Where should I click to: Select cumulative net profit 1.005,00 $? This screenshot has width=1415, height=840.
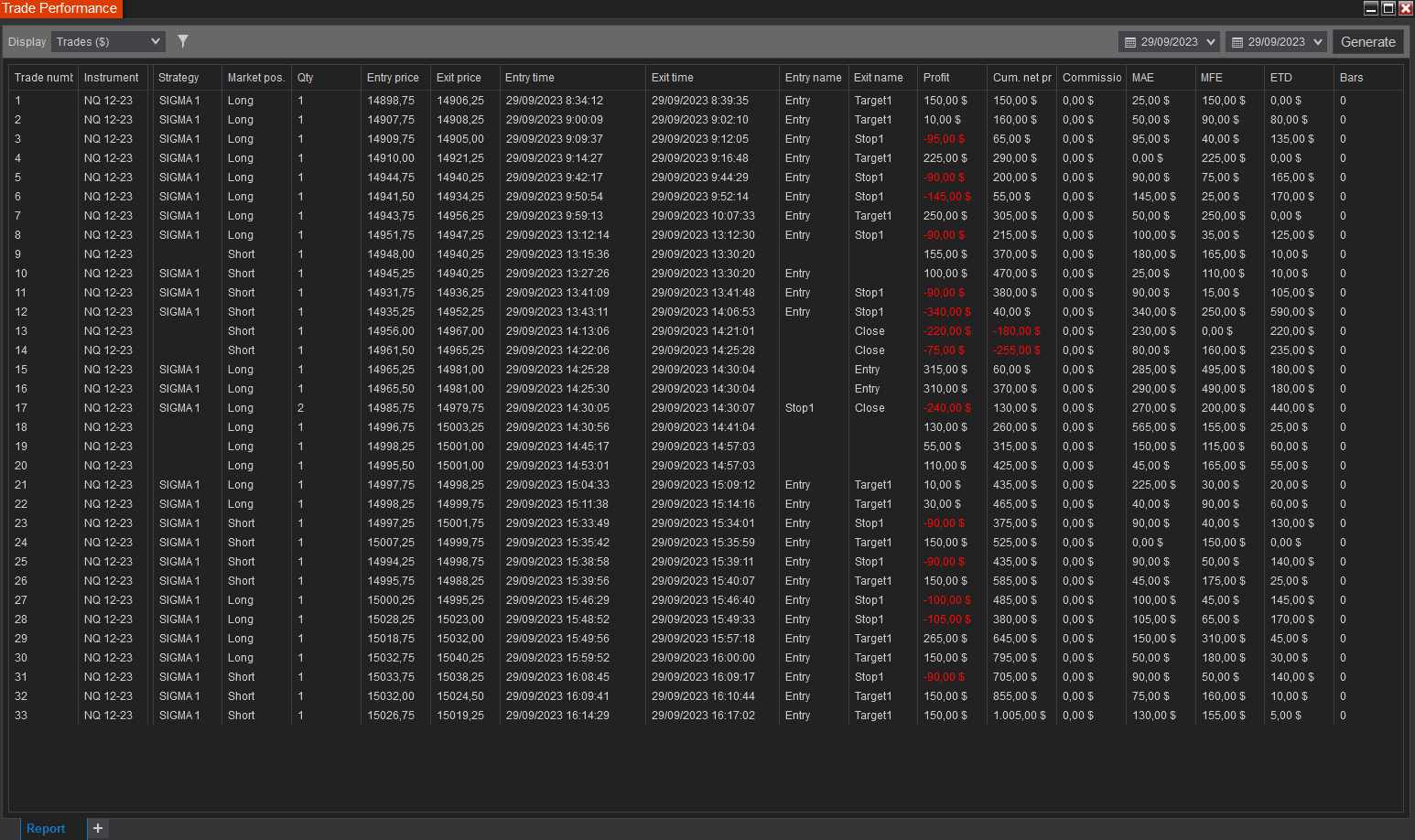[1020, 716]
